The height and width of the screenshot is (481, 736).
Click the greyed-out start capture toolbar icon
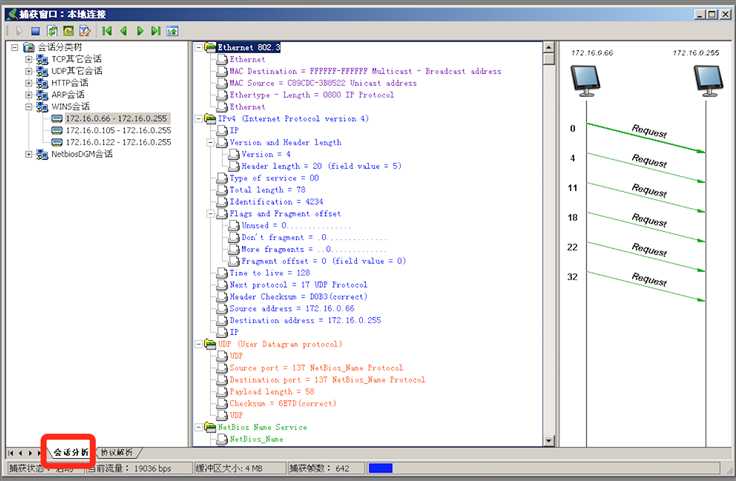coord(19,31)
